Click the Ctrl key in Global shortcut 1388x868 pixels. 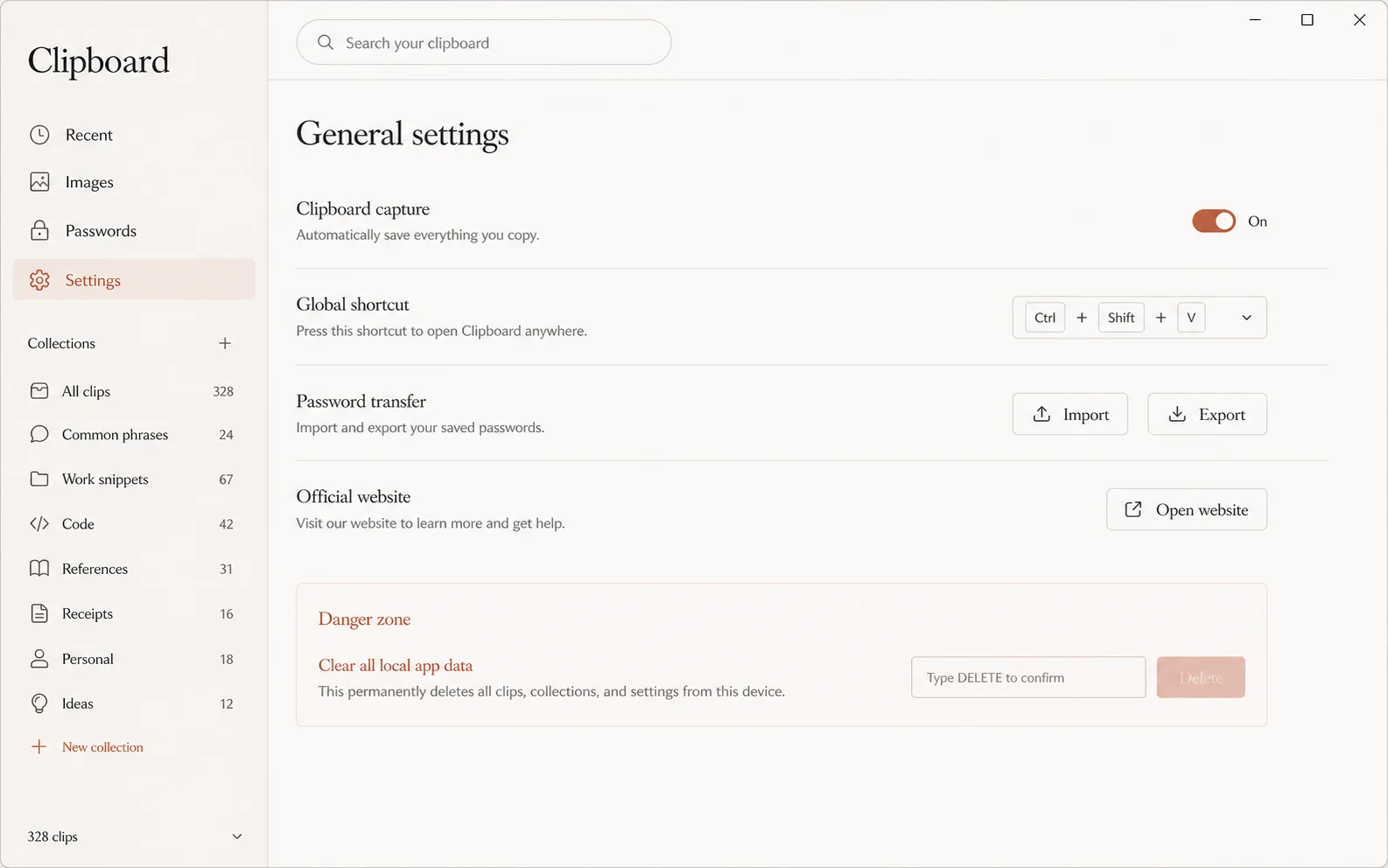tap(1045, 318)
